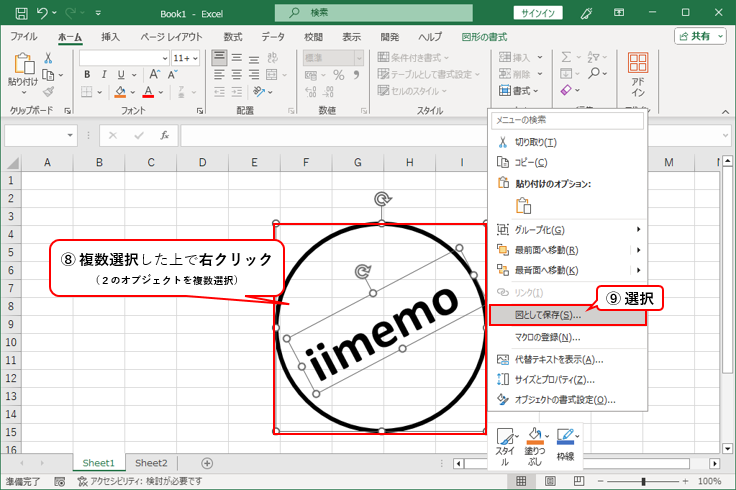Screen dimensions: 736x490
Task: Click the zoom slider handle
Action: coord(644,482)
